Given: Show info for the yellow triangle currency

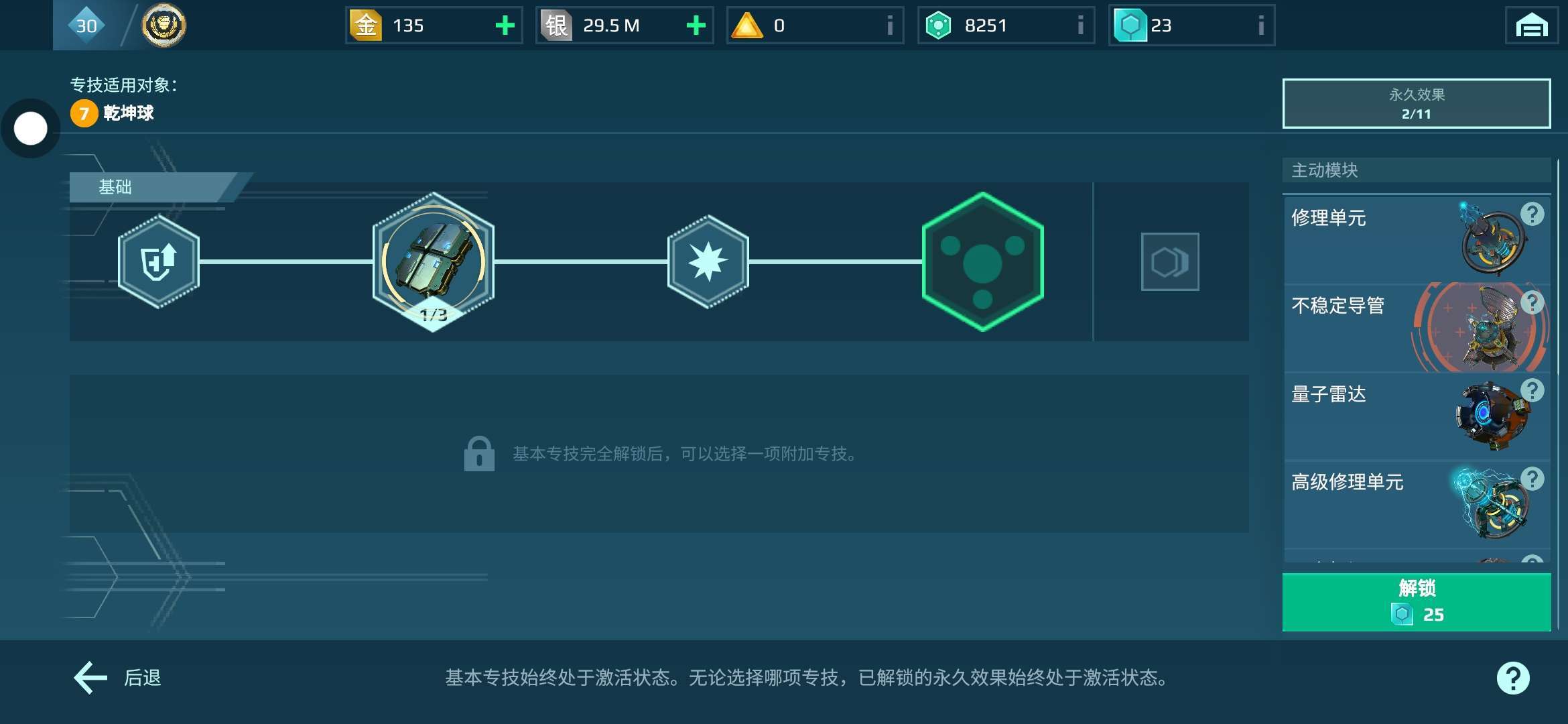Looking at the screenshot, I should coord(890,25).
